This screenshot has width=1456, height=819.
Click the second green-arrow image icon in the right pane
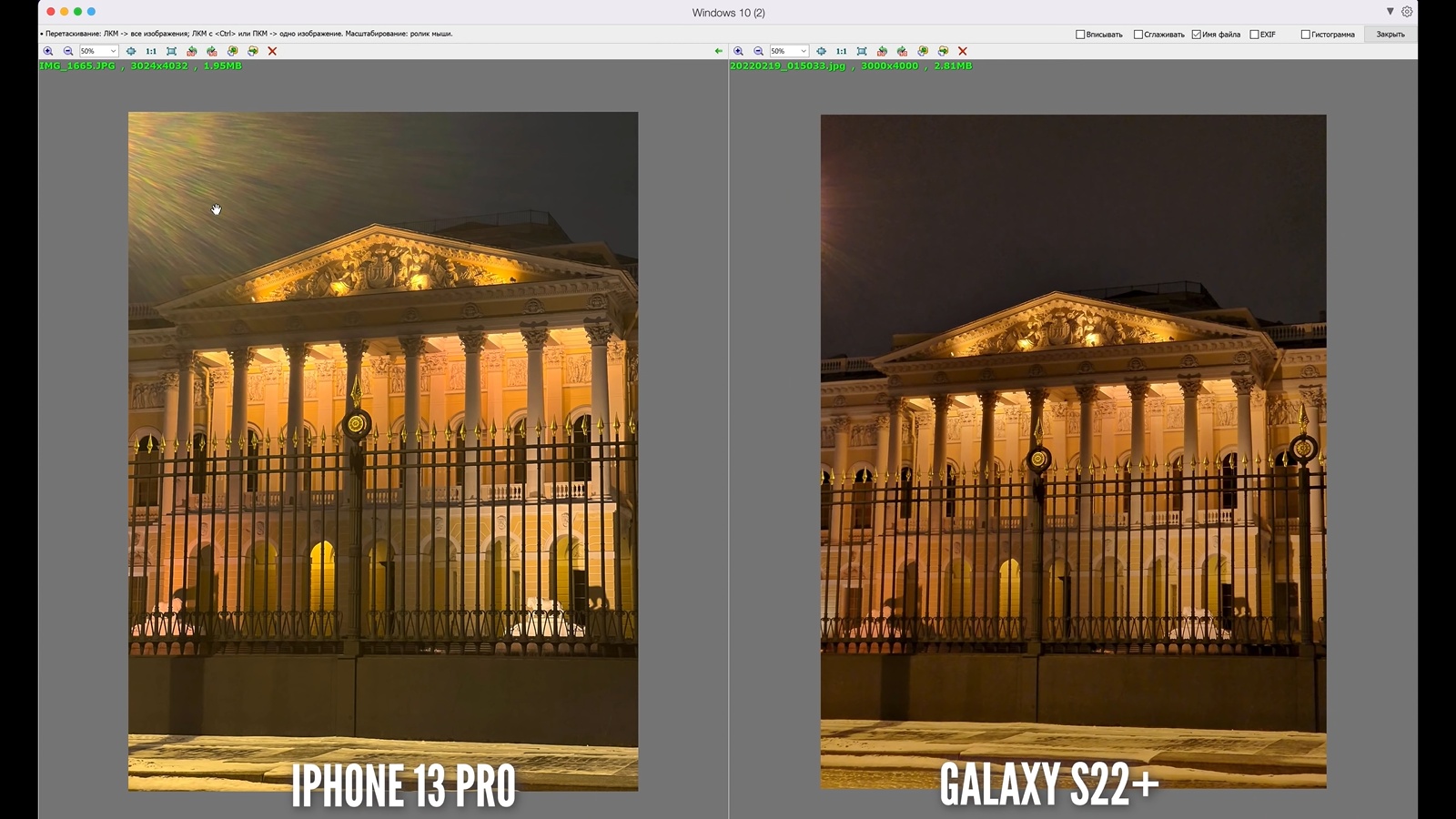click(x=944, y=51)
